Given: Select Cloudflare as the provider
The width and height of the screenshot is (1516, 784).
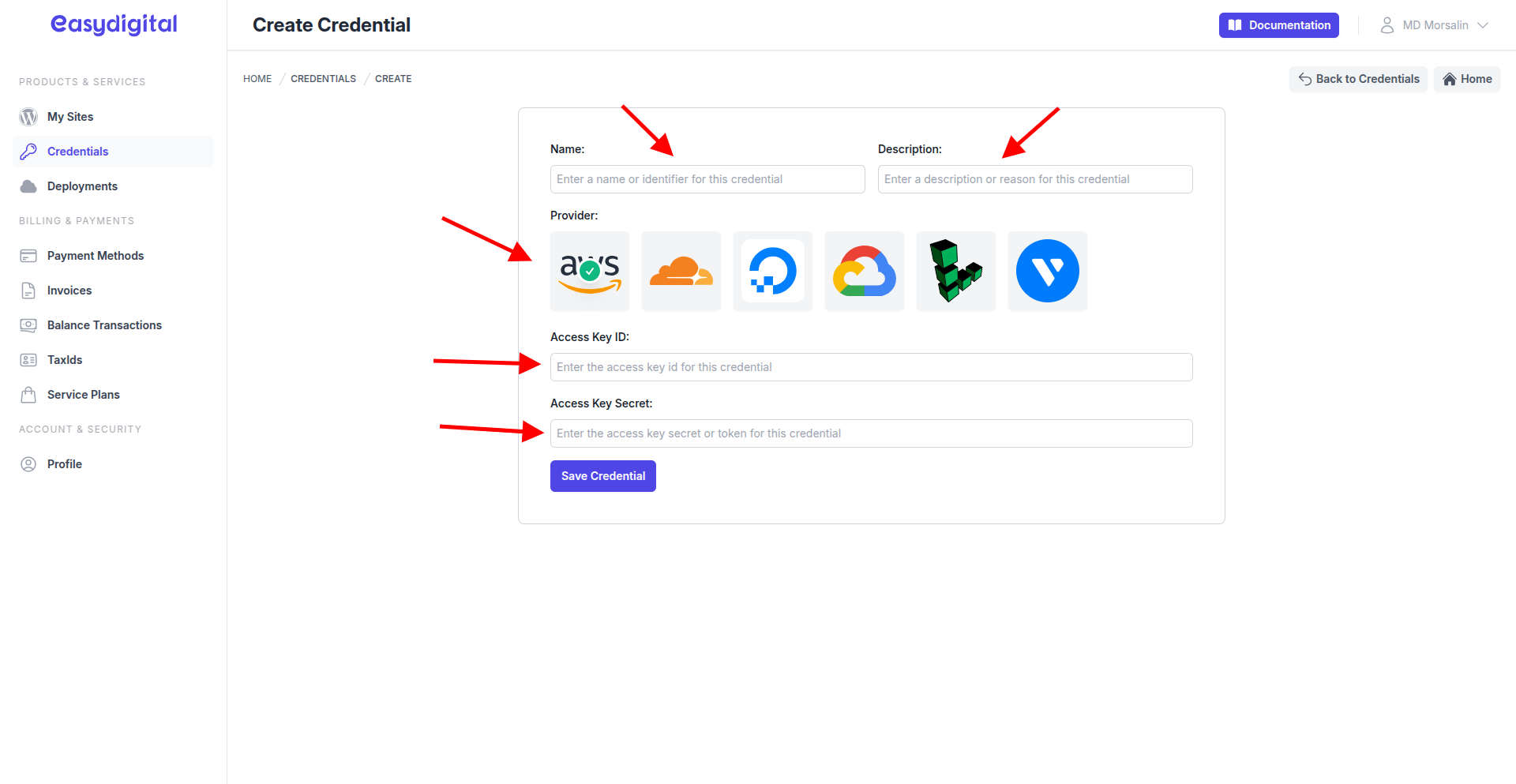Looking at the screenshot, I should click(681, 271).
